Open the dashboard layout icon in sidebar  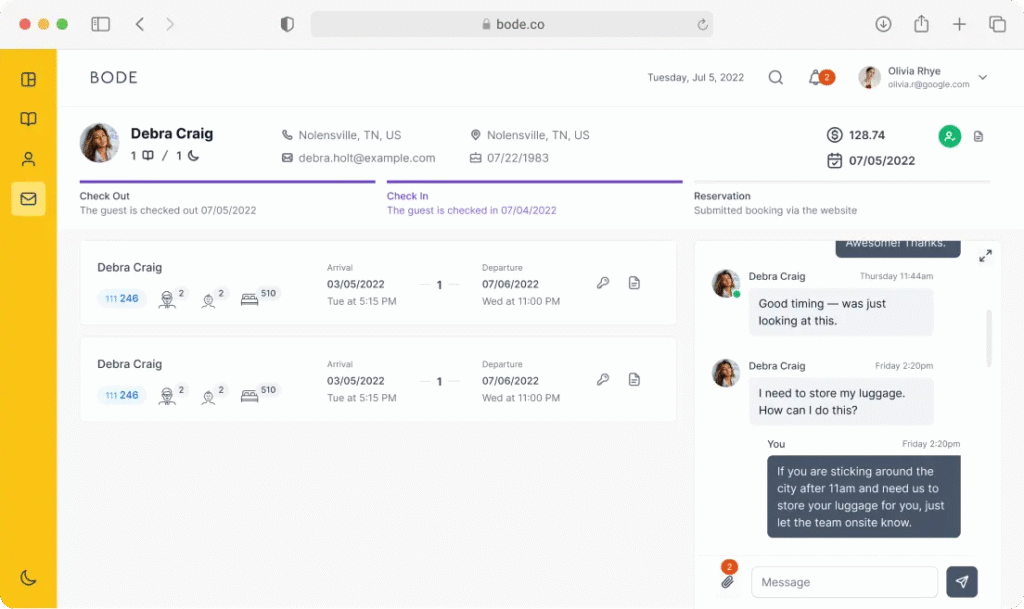(x=28, y=80)
